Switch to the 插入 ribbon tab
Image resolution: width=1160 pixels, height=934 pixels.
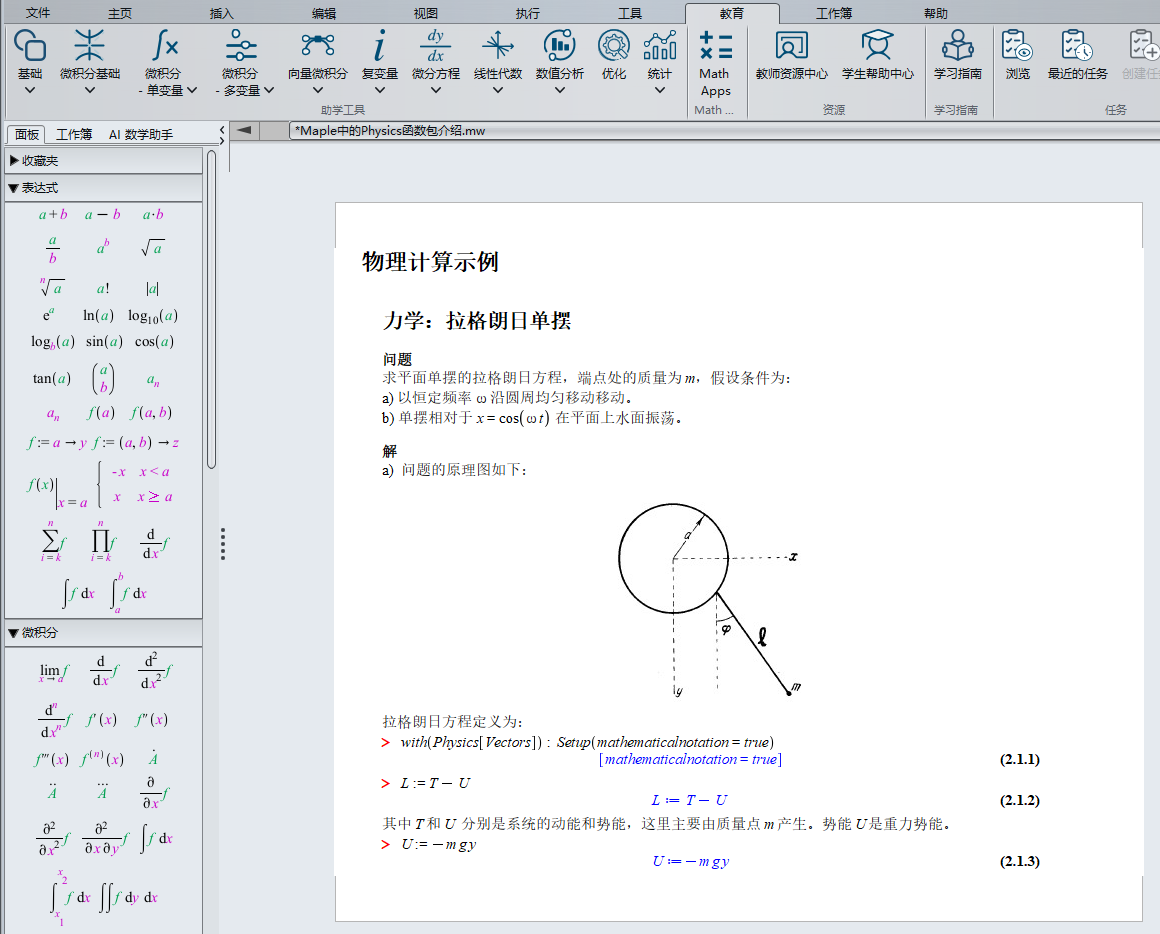(x=222, y=13)
